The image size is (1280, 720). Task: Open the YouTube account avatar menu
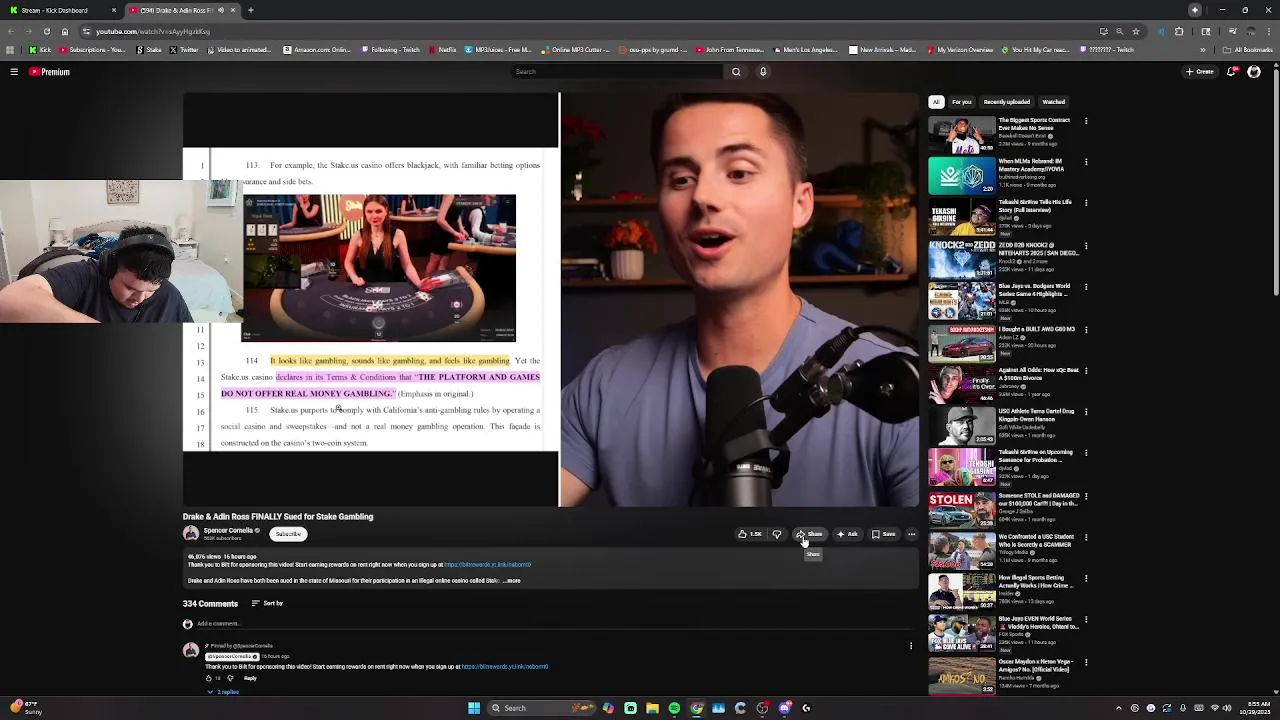[x=1254, y=72]
